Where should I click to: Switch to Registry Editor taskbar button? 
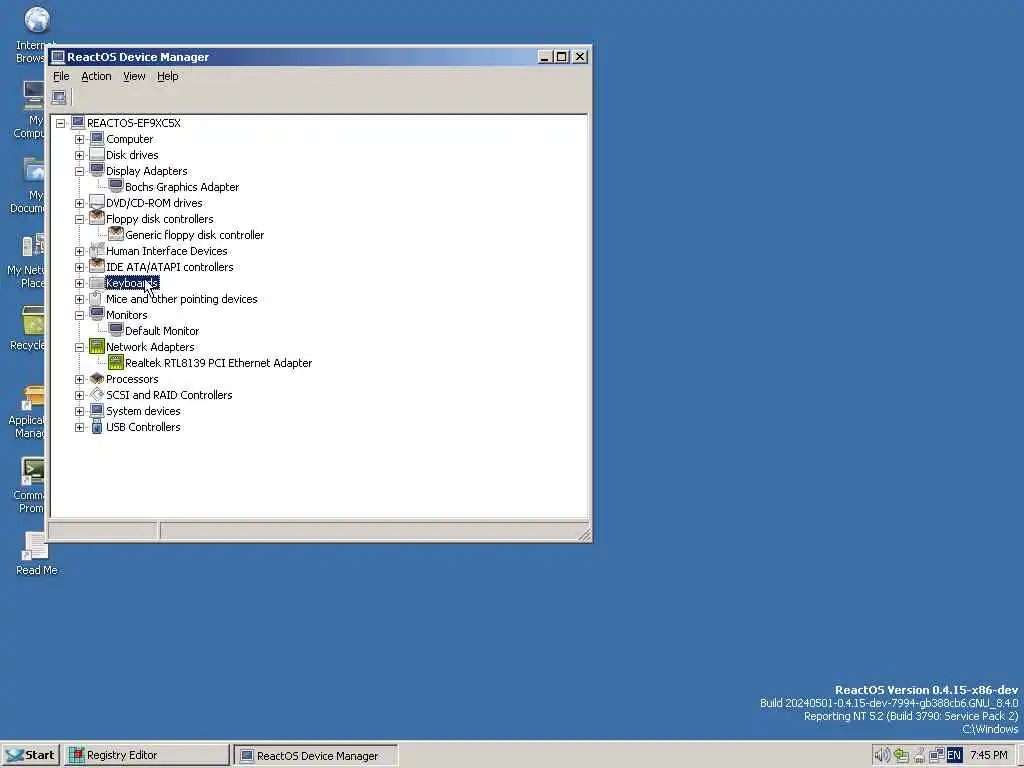[x=148, y=755]
